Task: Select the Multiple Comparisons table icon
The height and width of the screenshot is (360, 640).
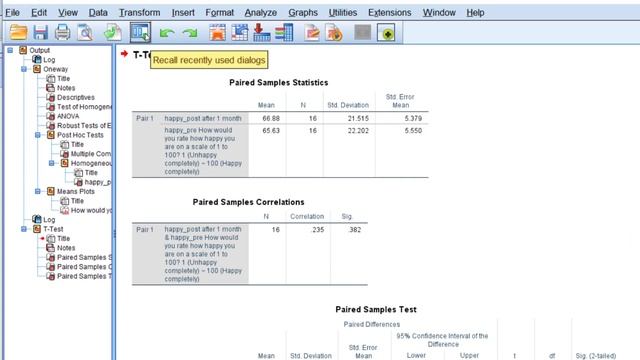Action: (64, 153)
